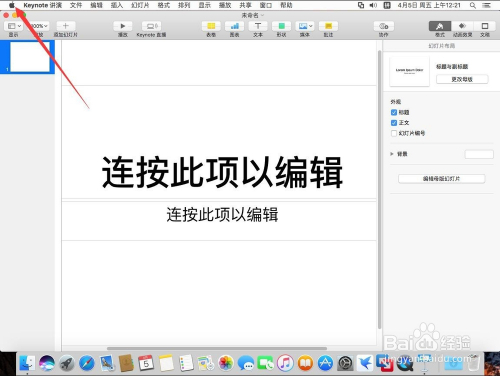
Task: Enable the 幻灯片编号 slide number checkbox
Action: pyautogui.click(x=394, y=133)
